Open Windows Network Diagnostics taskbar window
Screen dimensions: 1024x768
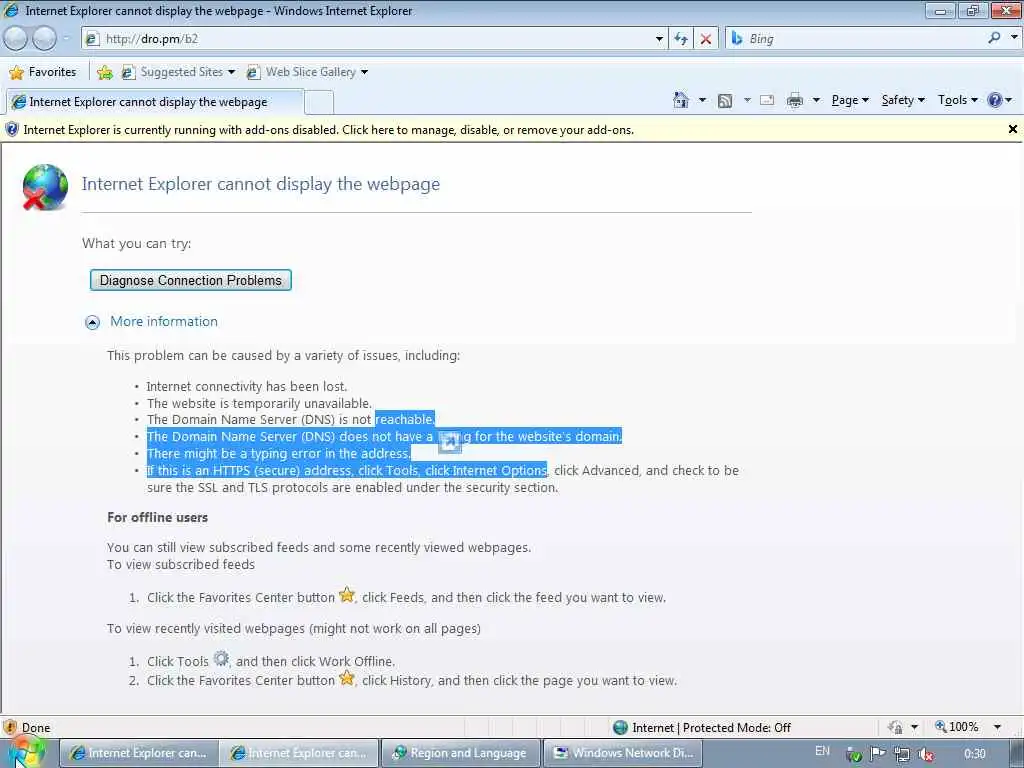(623, 753)
